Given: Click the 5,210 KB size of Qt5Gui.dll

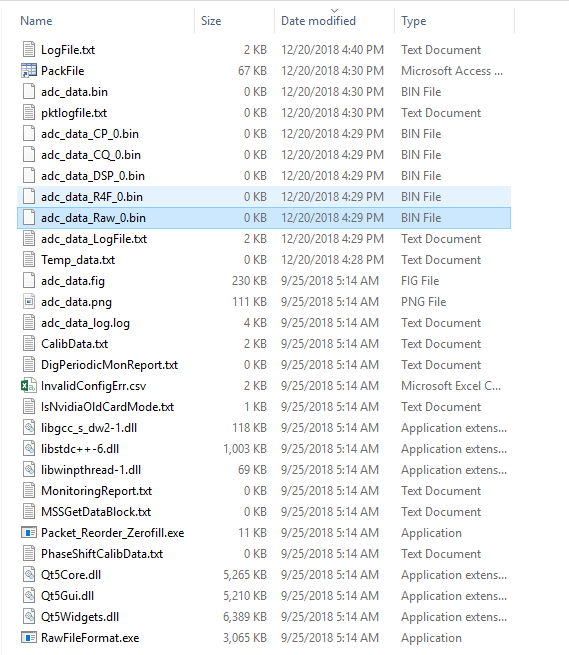Looking at the screenshot, I should 245,595.
